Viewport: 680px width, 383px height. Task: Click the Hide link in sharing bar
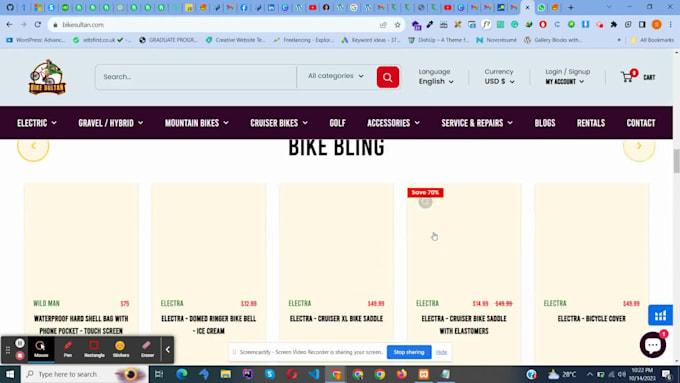[441, 352]
